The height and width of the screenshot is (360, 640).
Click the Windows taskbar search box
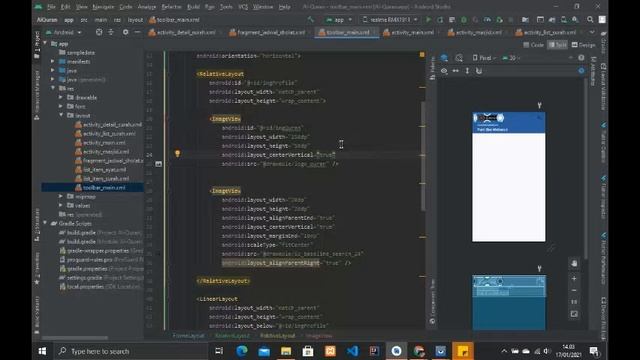131,351
